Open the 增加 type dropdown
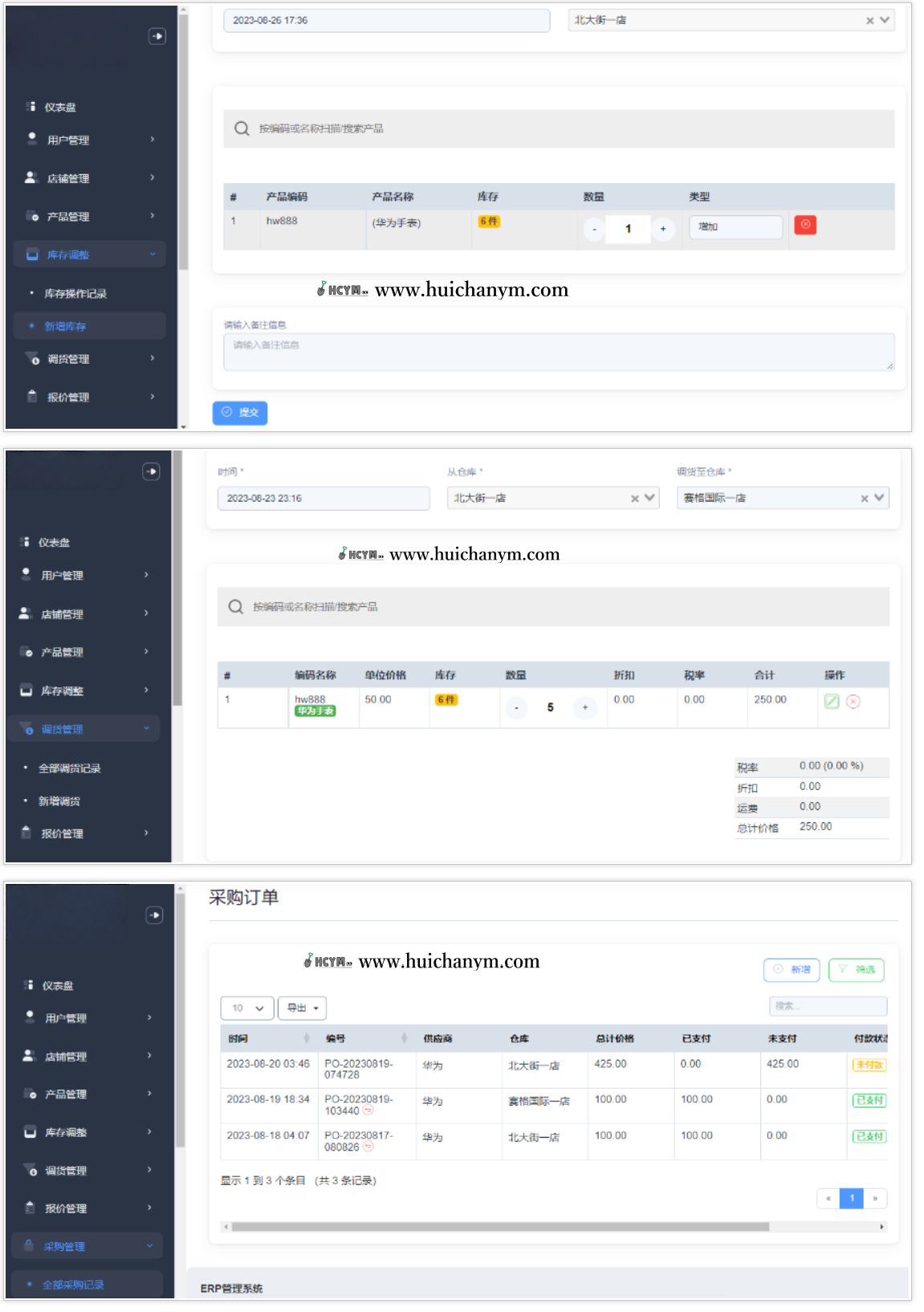This screenshot has width=924, height=1312. (735, 227)
